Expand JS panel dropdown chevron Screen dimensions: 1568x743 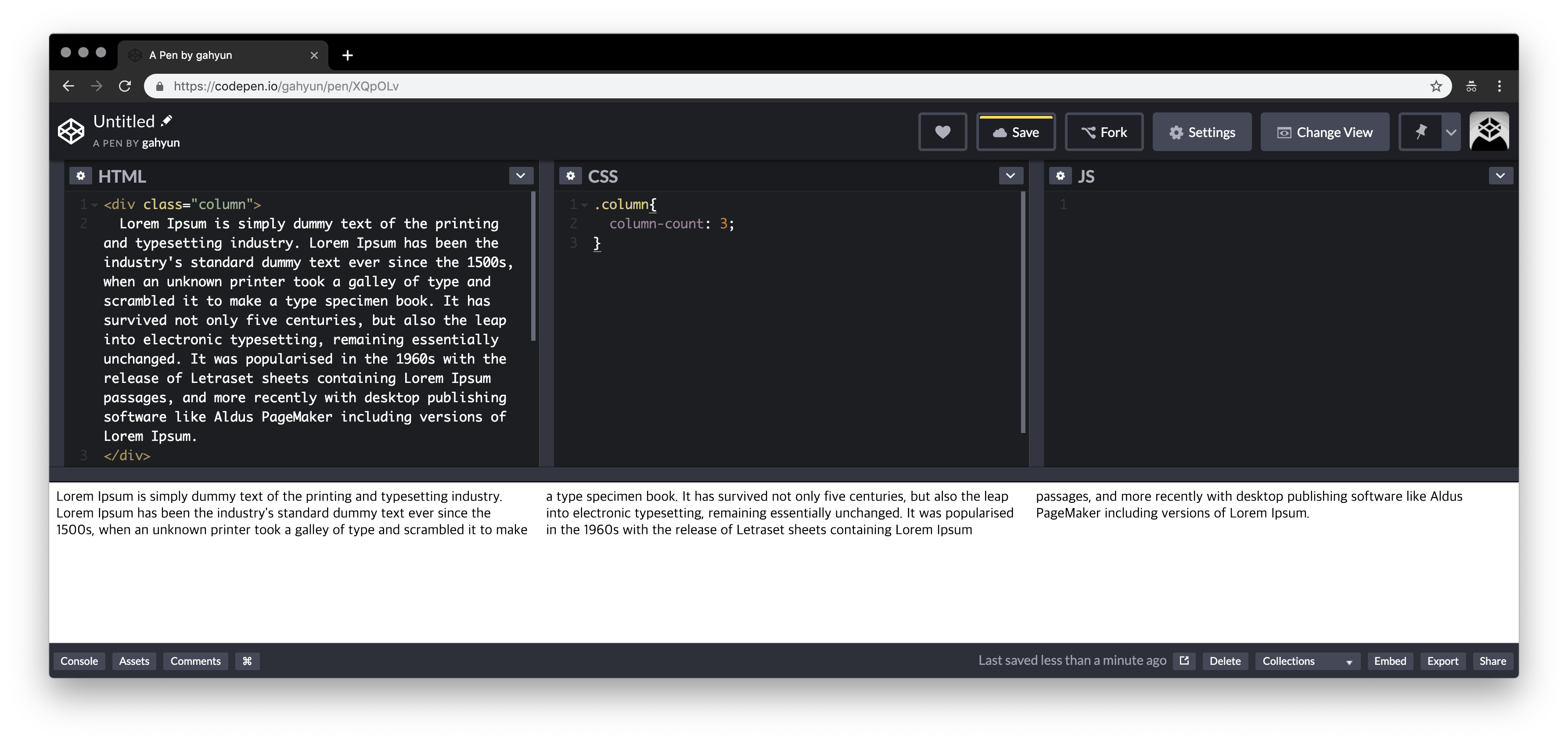[x=1500, y=176]
